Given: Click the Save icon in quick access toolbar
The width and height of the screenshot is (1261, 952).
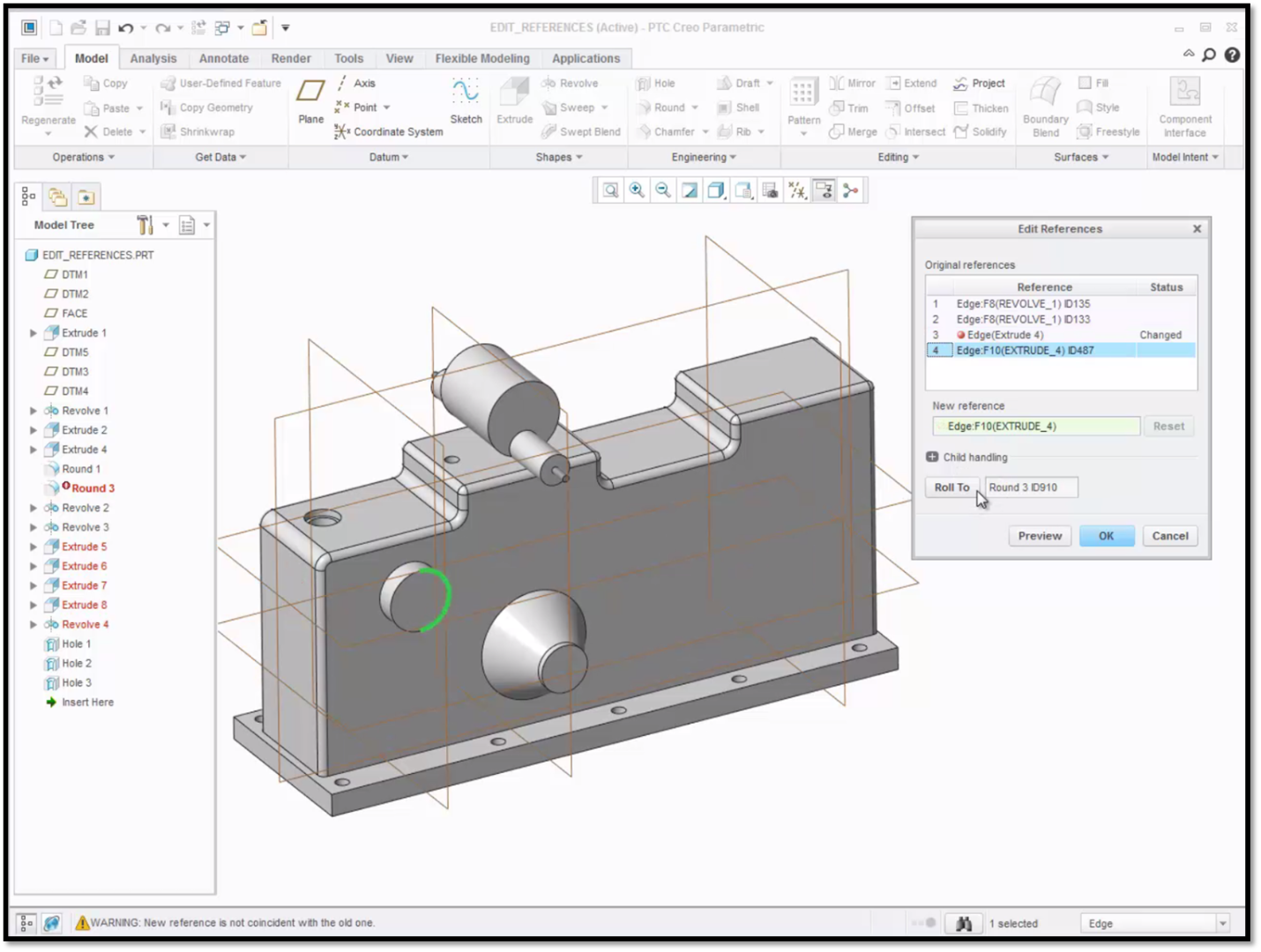Looking at the screenshot, I should [x=102, y=28].
